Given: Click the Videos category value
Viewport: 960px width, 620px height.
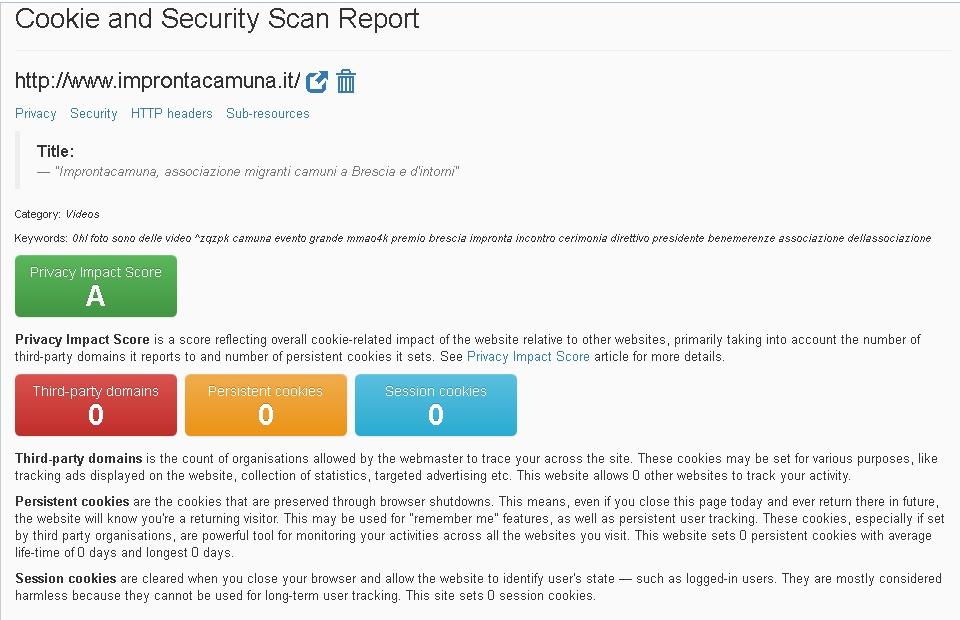Looking at the screenshot, I should click(x=83, y=214).
